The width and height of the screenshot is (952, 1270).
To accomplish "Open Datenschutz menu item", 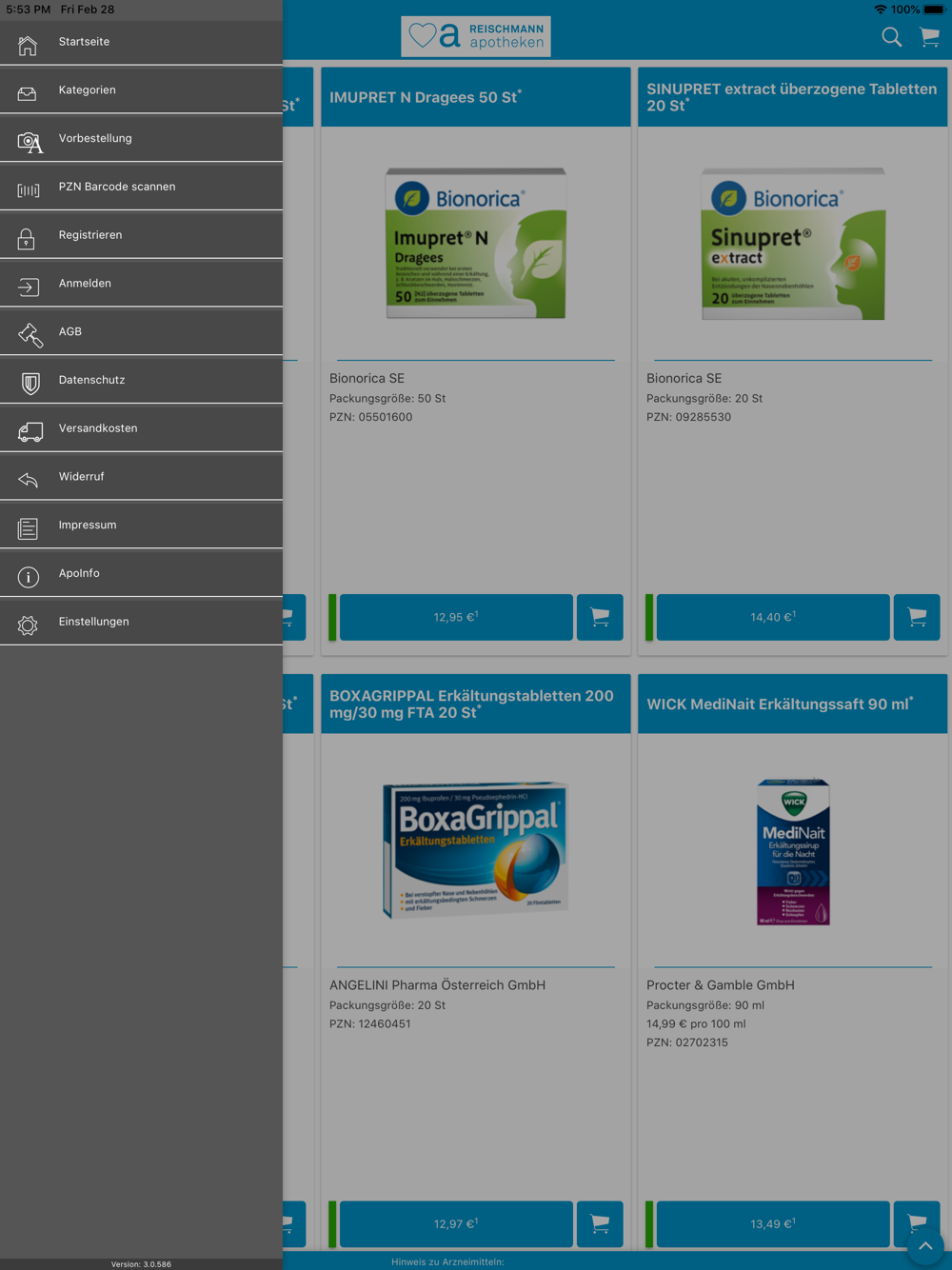I will click(141, 380).
